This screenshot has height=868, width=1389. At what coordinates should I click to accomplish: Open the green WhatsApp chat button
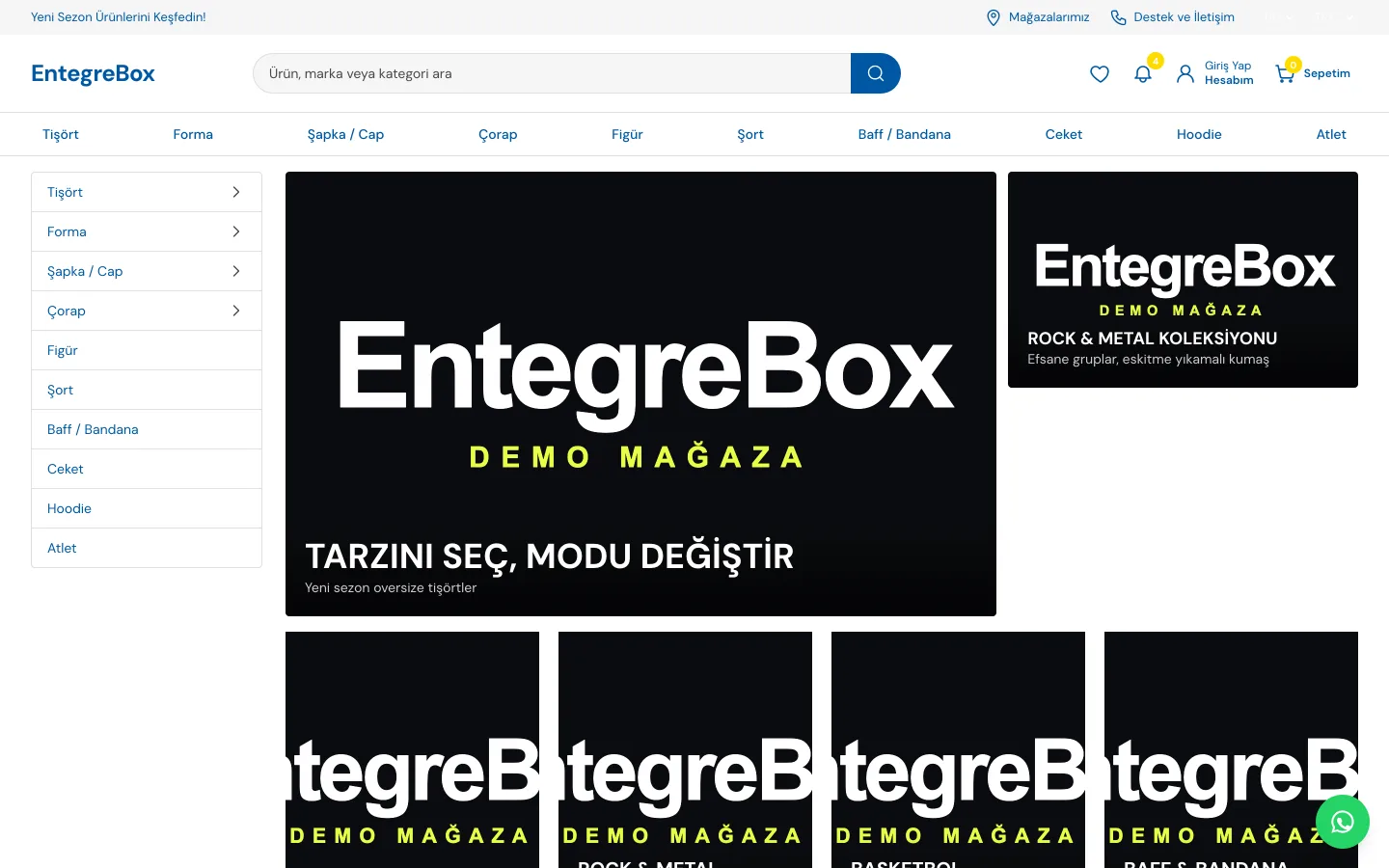1343,822
